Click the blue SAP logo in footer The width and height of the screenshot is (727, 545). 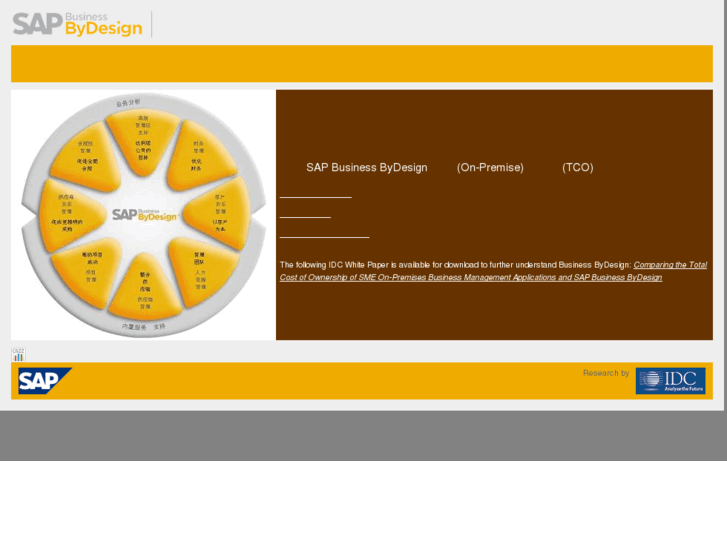pyautogui.click(x=45, y=381)
